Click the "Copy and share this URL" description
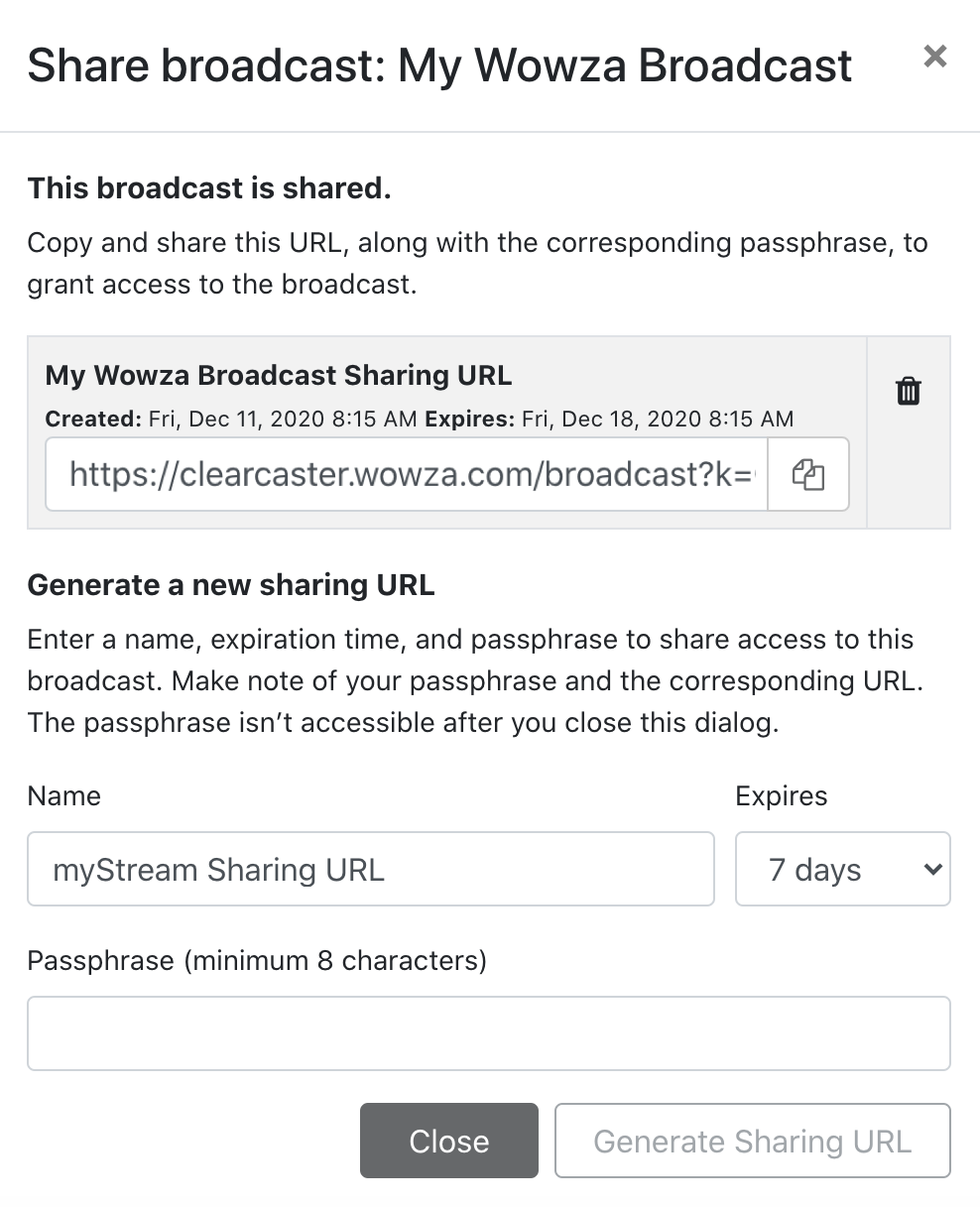Viewport: 980px width, 1207px height. (x=477, y=264)
